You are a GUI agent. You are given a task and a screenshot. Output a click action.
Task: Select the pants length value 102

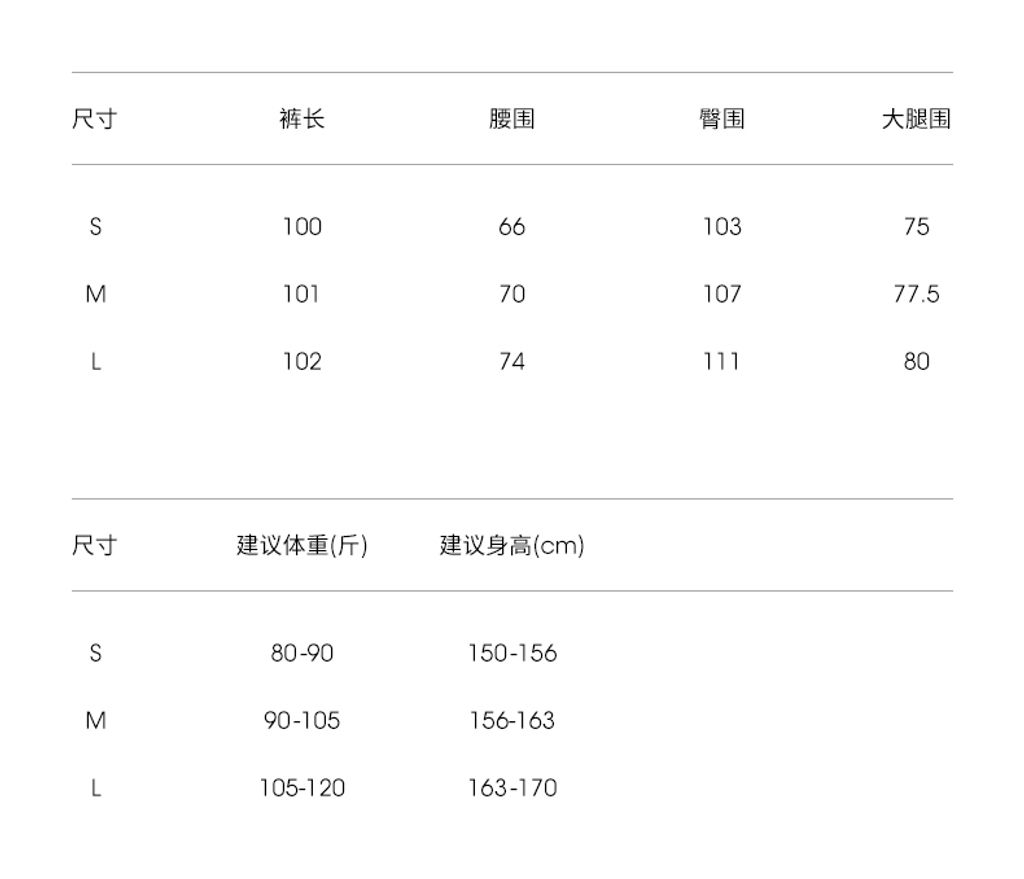tap(302, 362)
